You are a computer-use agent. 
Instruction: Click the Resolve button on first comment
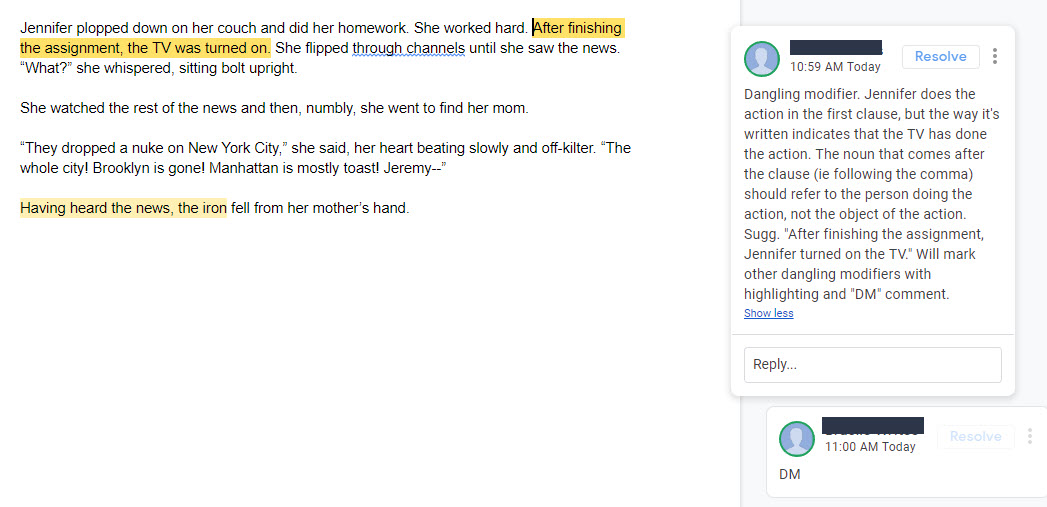(x=940, y=57)
